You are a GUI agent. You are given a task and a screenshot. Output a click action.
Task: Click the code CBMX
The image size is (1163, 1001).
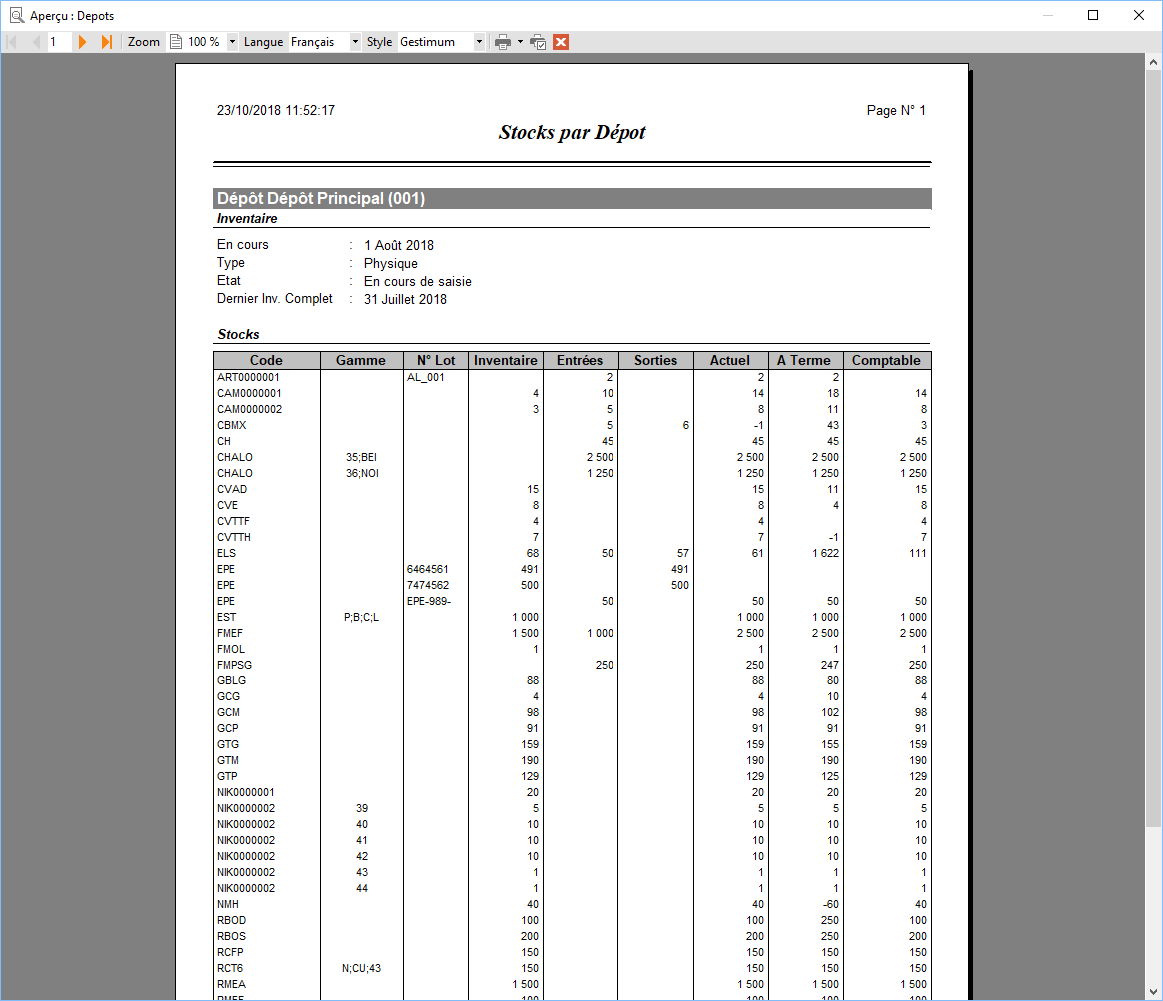[231, 426]
